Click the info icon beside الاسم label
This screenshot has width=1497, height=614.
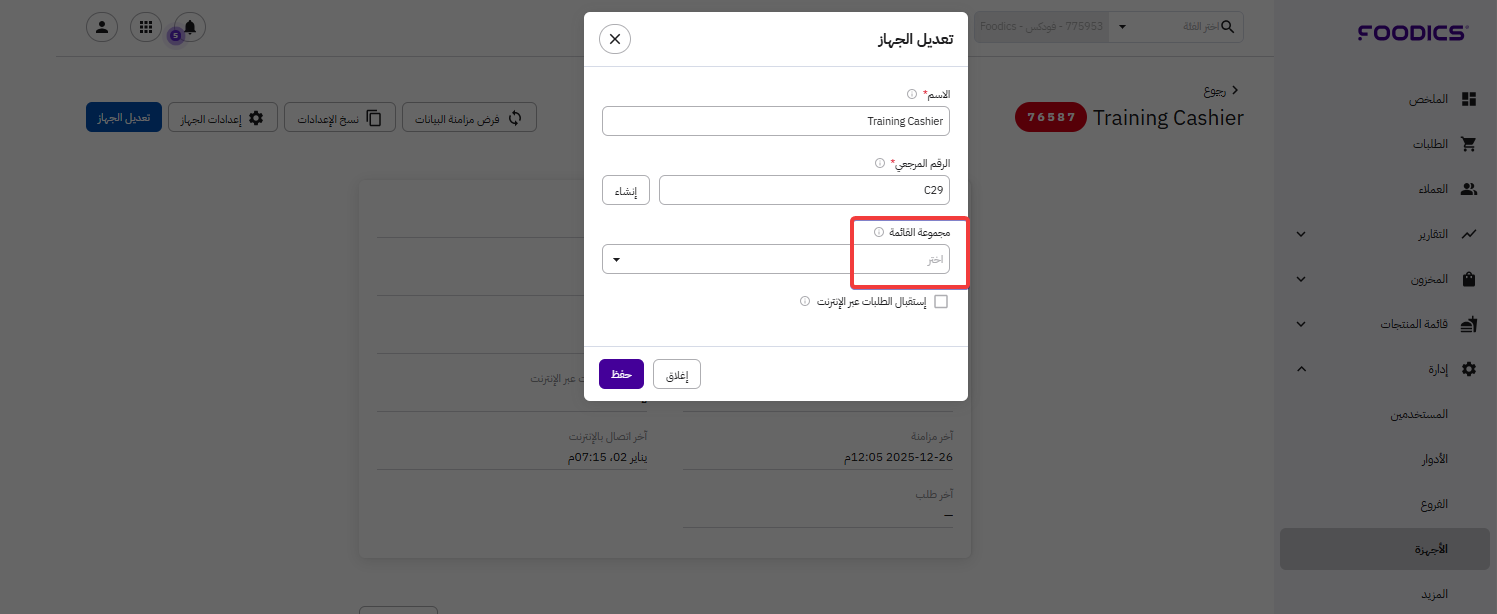click(x=911, y=94)
